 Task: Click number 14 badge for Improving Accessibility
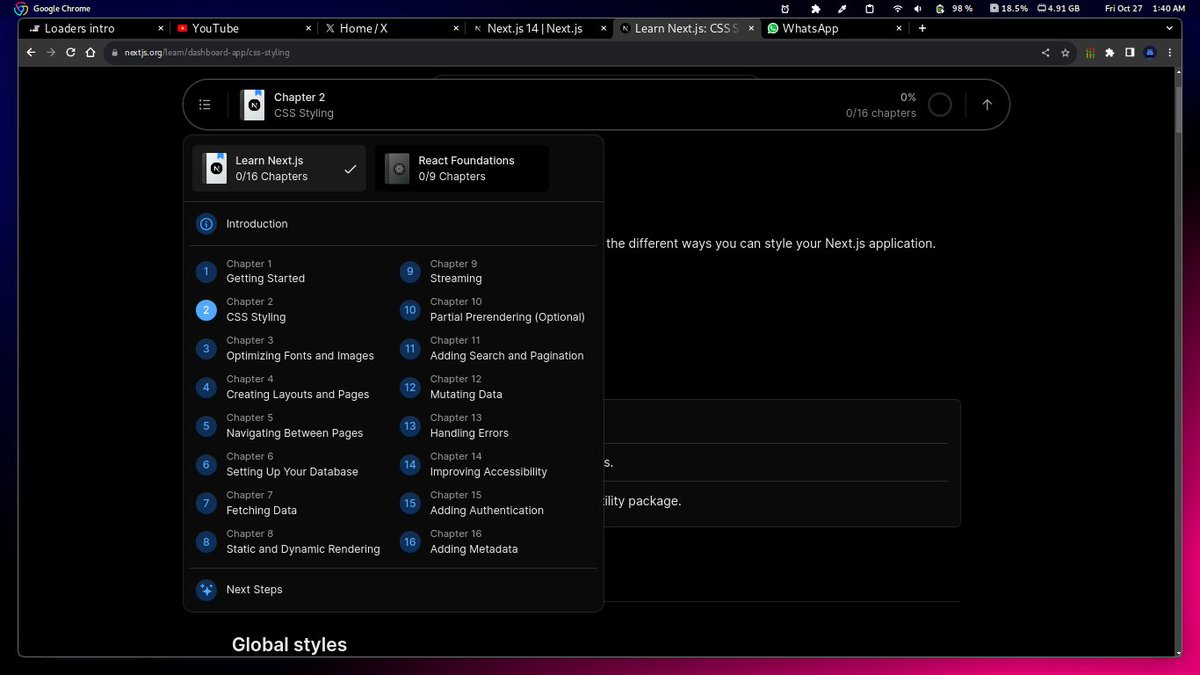click(x=410, y=465)
